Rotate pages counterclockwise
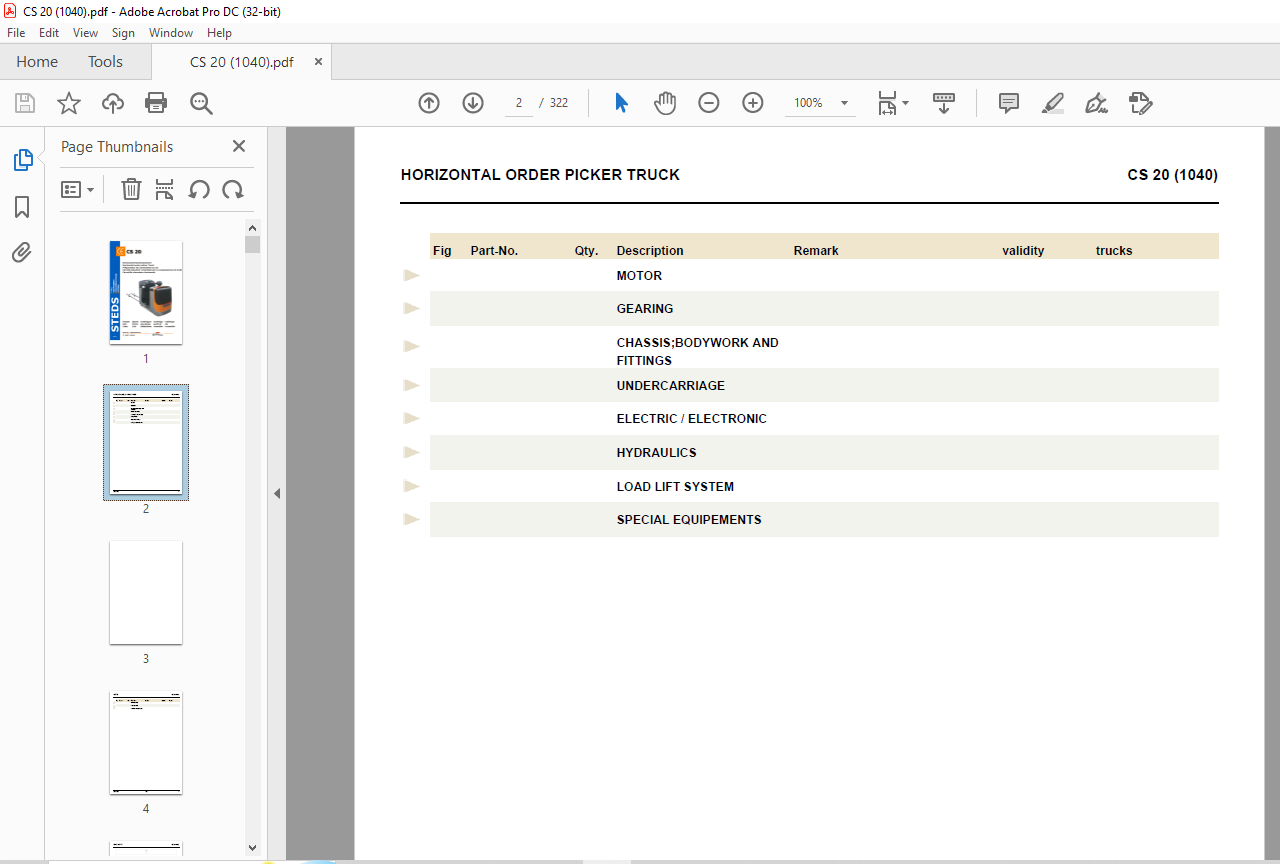Screen dimensions: 1280x864 tap(199, 189)
